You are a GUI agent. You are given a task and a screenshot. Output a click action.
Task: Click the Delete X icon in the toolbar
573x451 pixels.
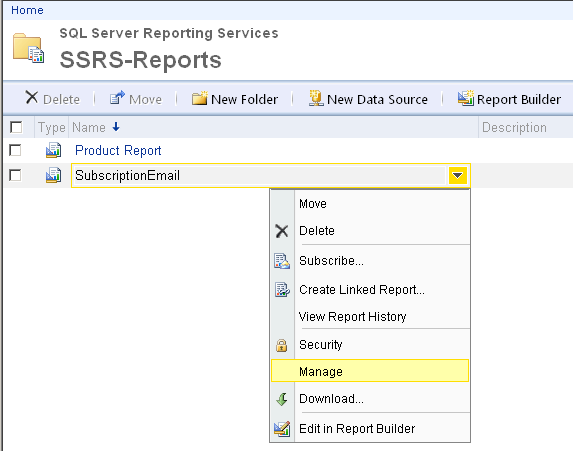[32, 98]
